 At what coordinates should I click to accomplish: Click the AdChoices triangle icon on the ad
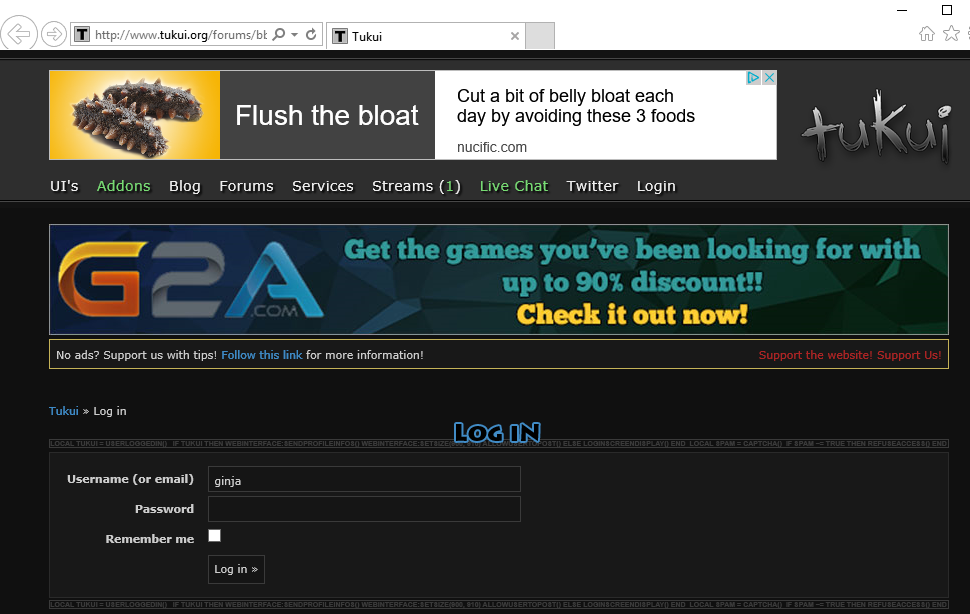[754, 78]
